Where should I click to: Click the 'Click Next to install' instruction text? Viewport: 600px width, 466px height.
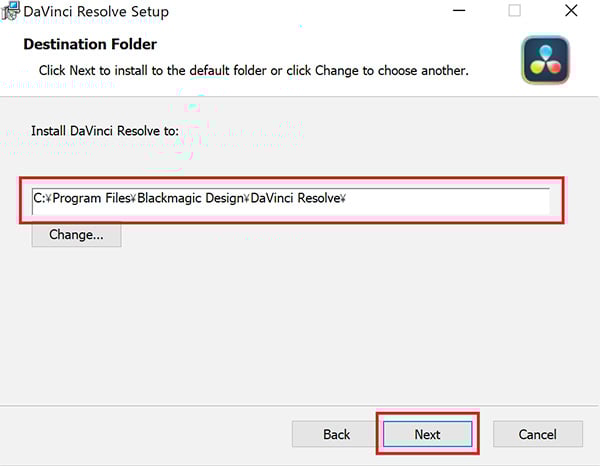point(254,71)
